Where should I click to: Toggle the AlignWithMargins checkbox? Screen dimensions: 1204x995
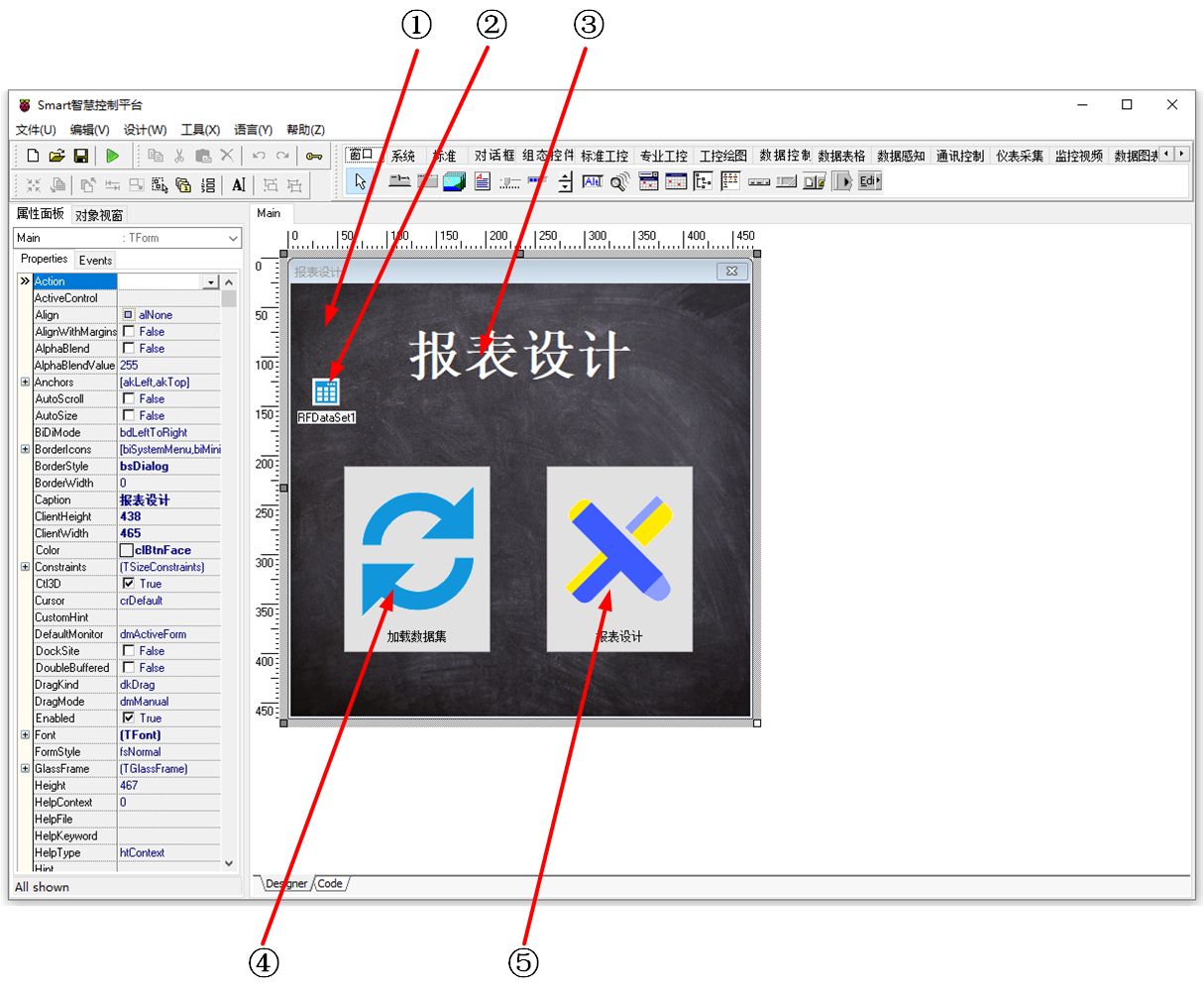pyautogui.click(x=128, y=332)
